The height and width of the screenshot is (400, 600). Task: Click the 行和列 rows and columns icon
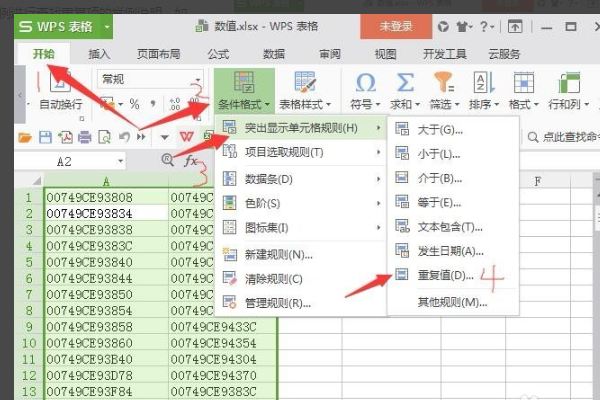[x=569, y=82]
